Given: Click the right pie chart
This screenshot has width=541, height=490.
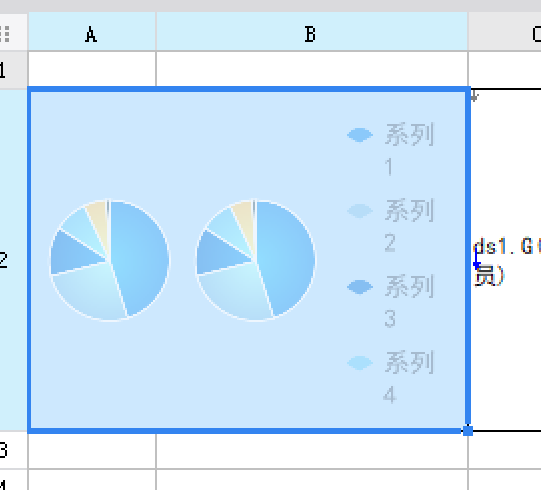Looking at the screenshot, I should [255, 261].
